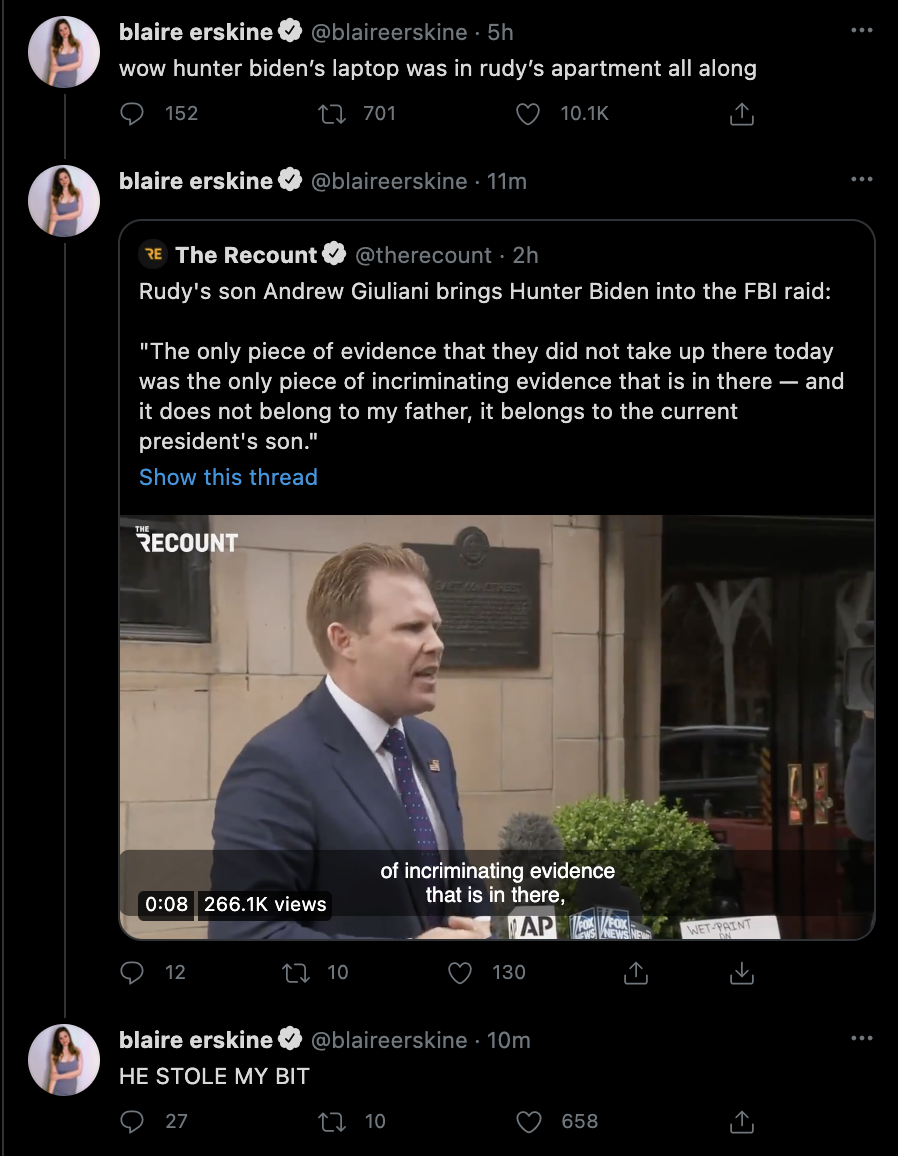
Task: Play the Andrew Giuliani video
Action: 497,727
